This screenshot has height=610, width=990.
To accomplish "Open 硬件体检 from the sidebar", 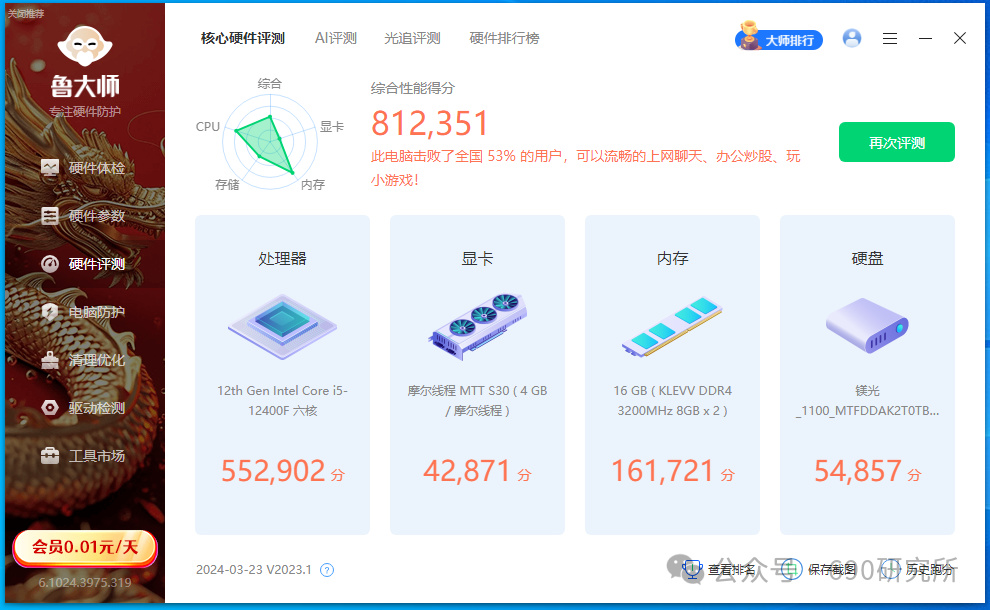I will (85, 168).
